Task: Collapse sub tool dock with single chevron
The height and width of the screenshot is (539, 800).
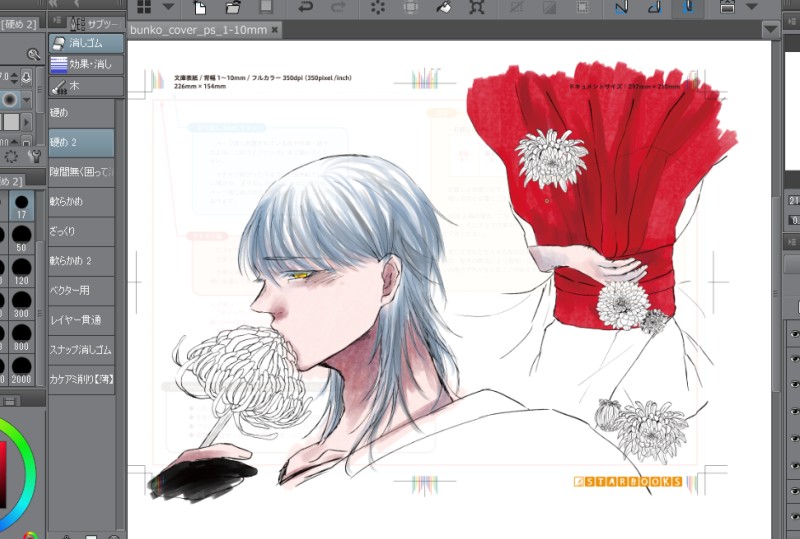Action: (76, 4)
